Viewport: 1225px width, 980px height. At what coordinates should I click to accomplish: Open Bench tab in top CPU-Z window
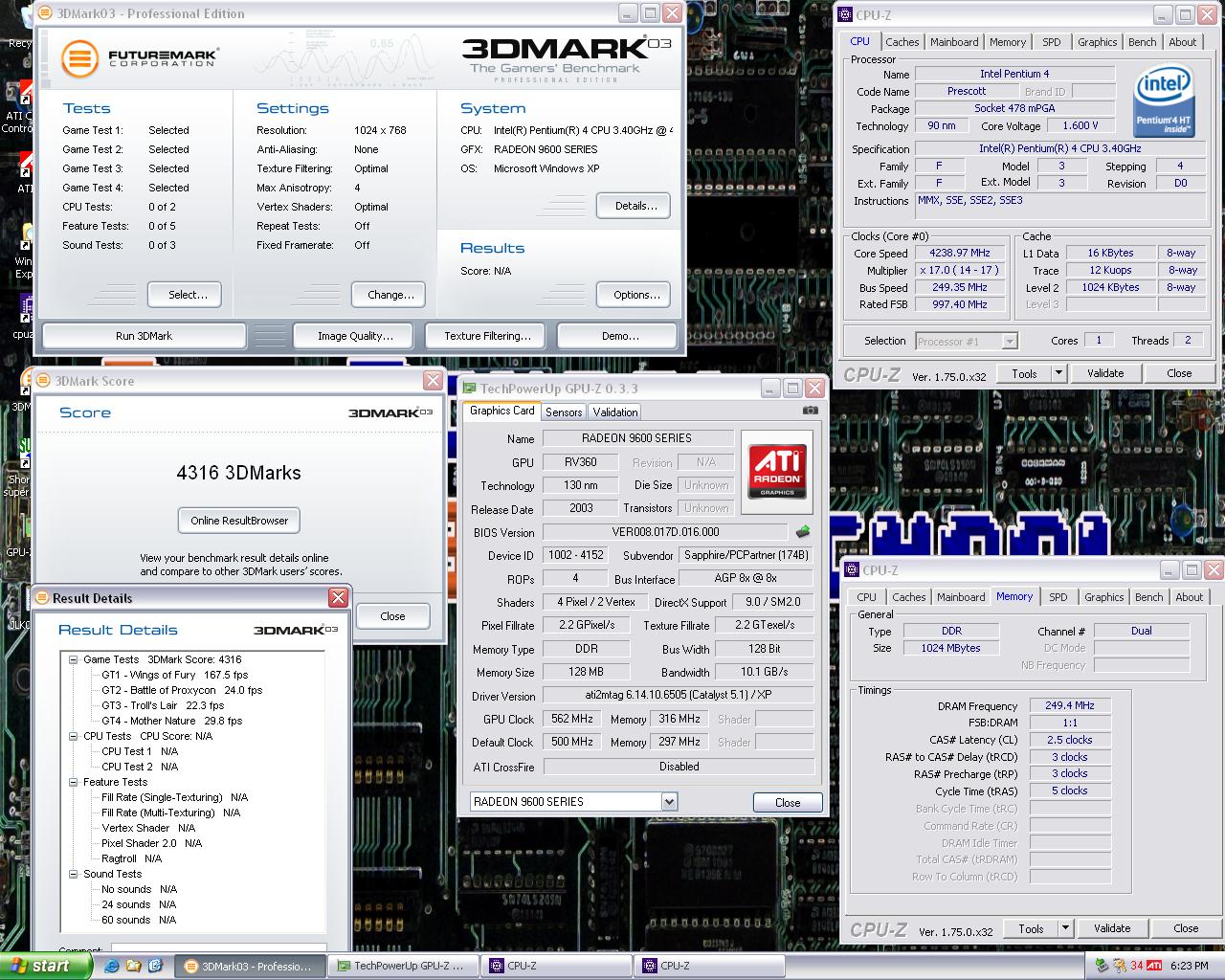point(1142,42)
